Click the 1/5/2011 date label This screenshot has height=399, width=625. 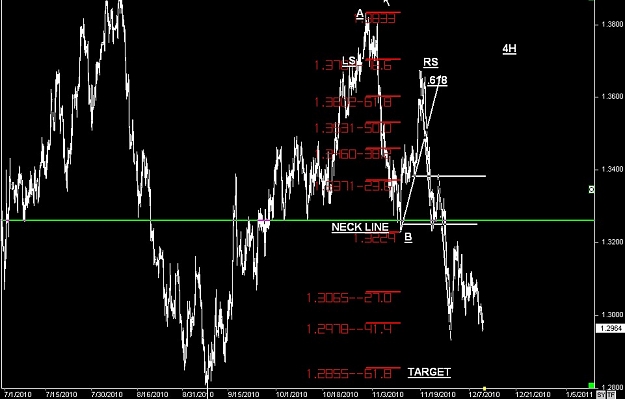pos(579,395)
